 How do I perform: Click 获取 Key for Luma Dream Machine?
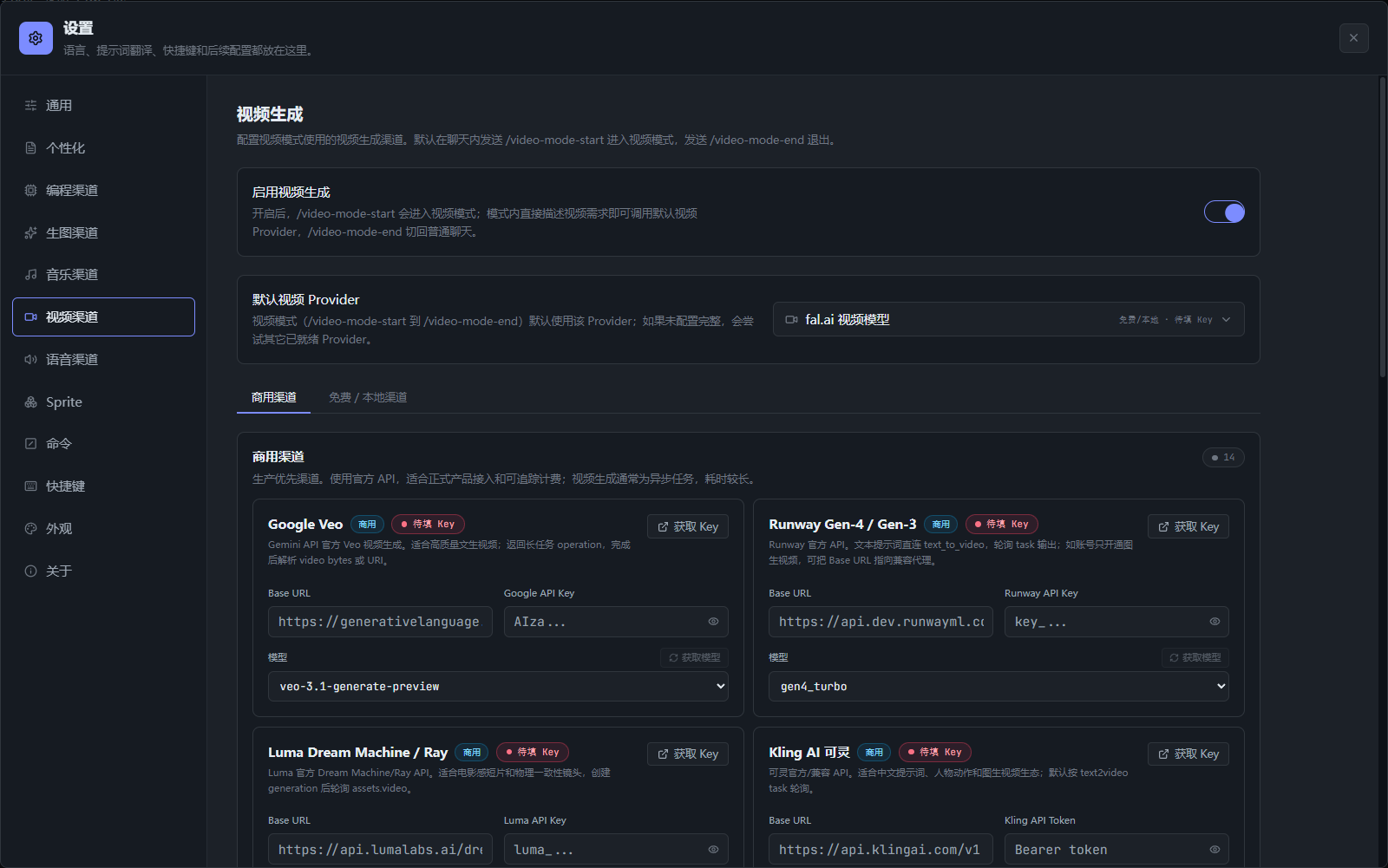click(688, 754)
